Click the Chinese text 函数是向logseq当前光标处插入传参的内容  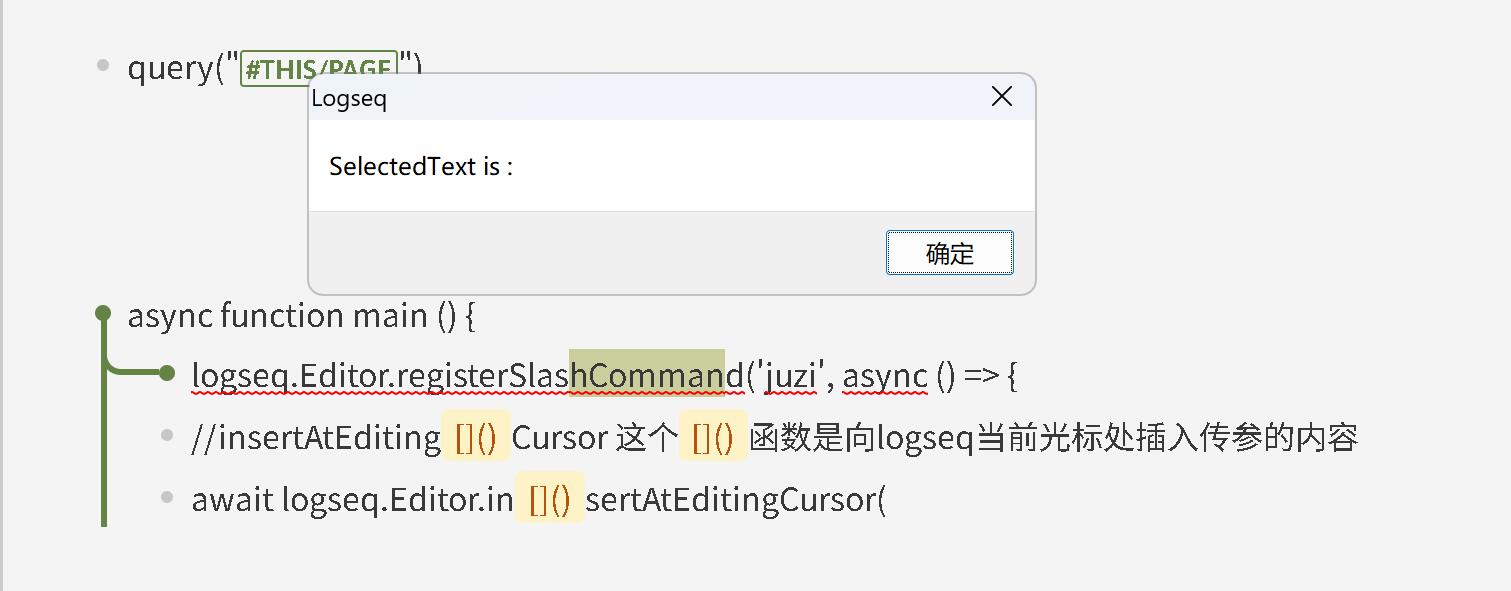1054,438
